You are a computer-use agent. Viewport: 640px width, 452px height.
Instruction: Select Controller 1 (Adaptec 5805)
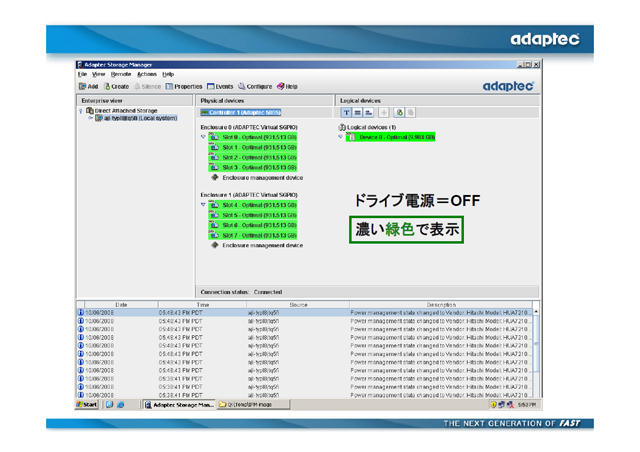(240, 112)
